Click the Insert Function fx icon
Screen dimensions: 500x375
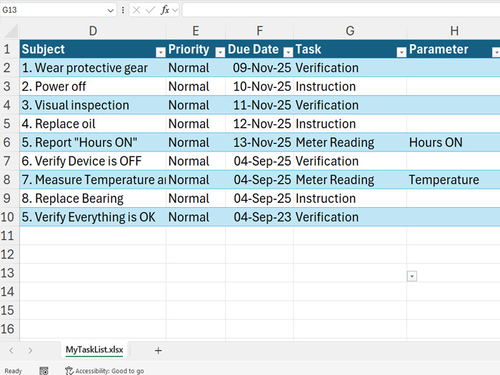165,10
